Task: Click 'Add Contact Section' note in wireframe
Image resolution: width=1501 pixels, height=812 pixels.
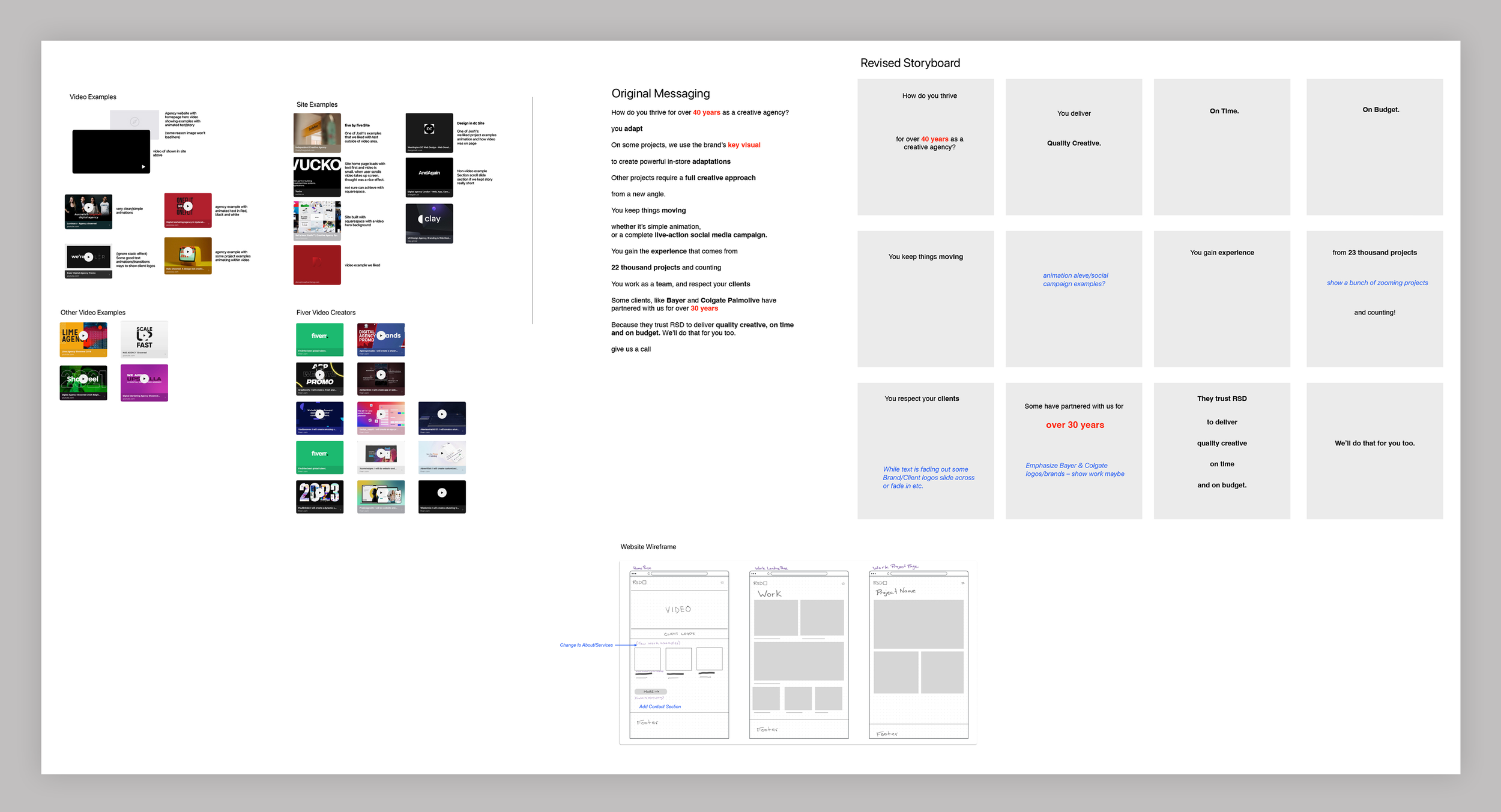Action: coord(660,706)
